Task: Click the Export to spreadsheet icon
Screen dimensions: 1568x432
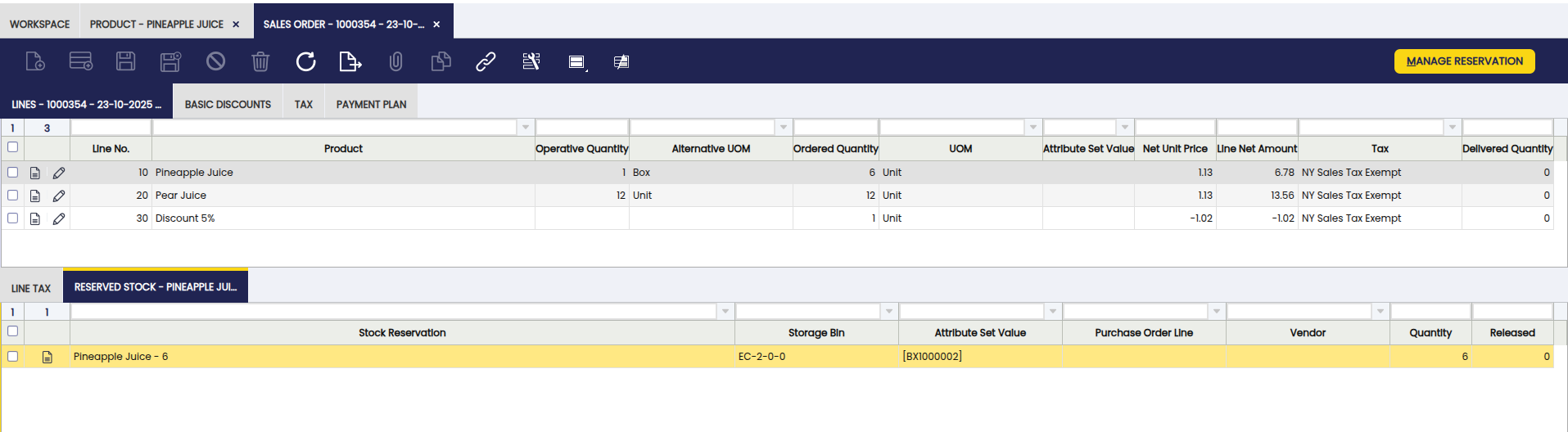Action: 350,61
